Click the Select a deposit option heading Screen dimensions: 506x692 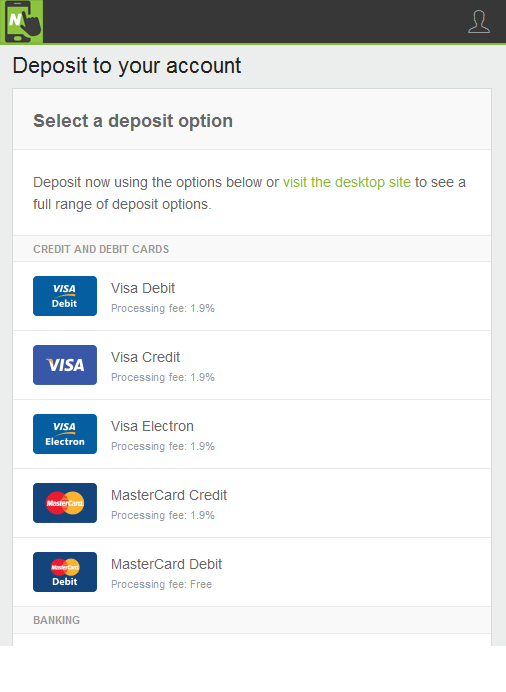click(x=133, y=121)
